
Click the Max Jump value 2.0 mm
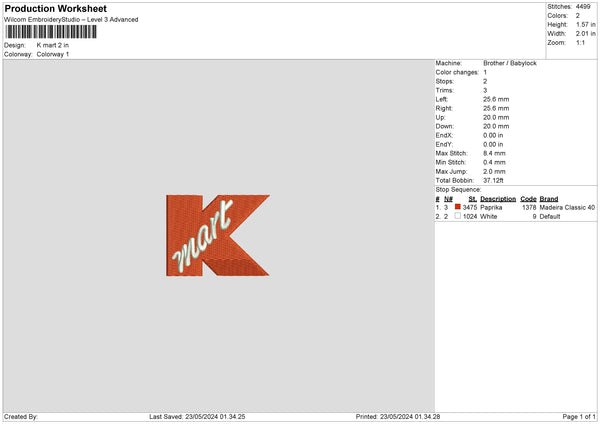click(x=494, y=171)
